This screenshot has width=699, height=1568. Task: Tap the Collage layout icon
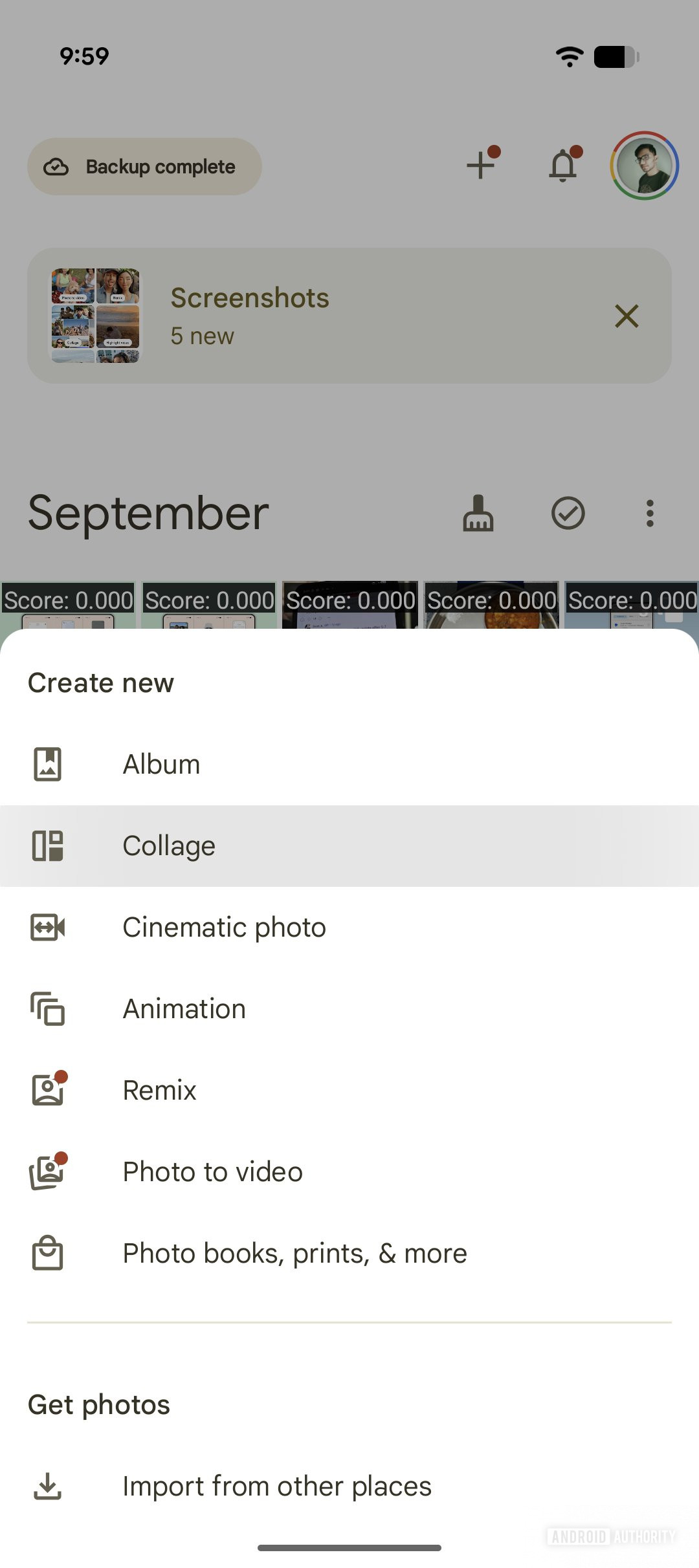pyautogui.click(x=47, y=845)
